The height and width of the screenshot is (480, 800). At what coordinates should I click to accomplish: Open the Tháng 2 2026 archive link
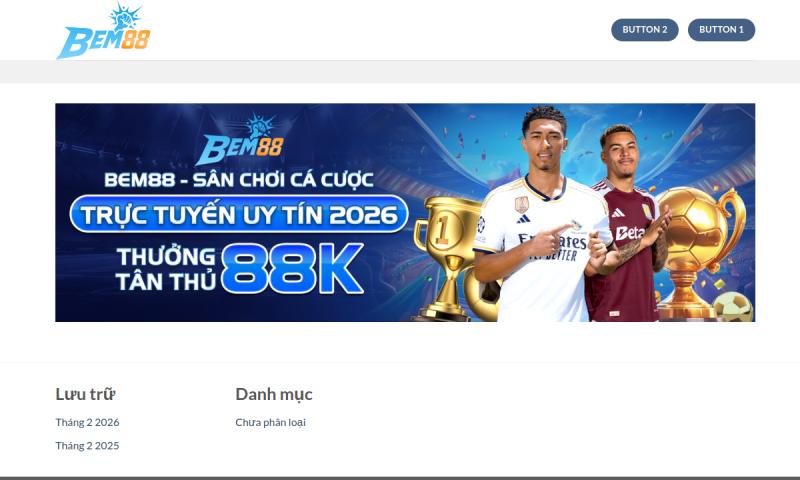click(87, 422)
